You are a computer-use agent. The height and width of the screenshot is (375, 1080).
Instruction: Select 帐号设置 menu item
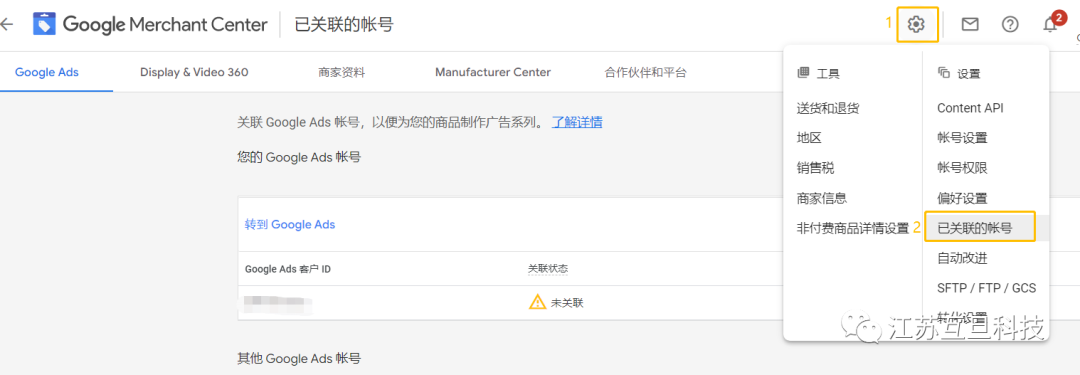coord(962,138)
